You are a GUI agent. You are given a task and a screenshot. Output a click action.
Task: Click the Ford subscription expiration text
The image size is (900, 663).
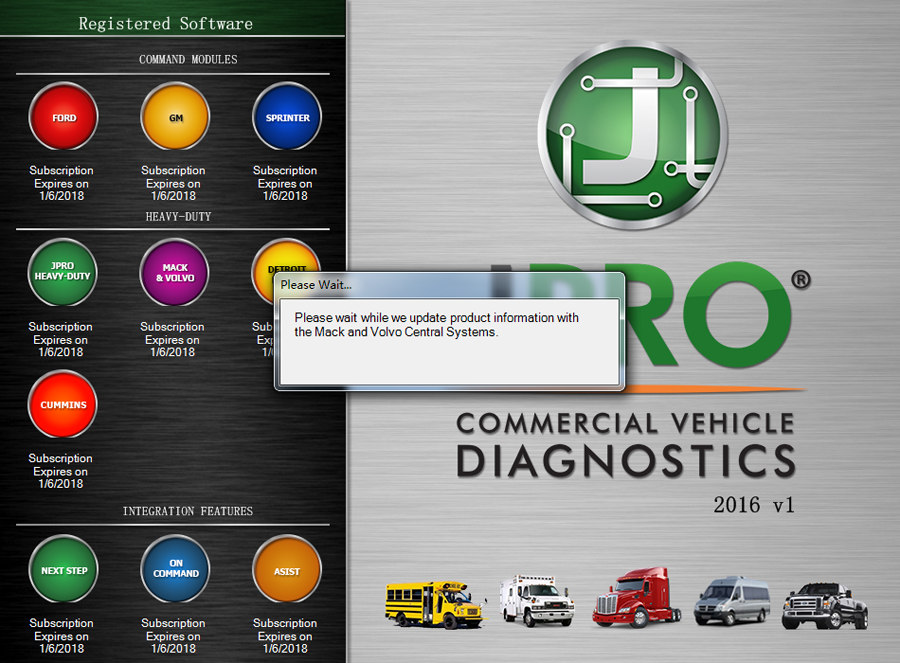(61, 183)
